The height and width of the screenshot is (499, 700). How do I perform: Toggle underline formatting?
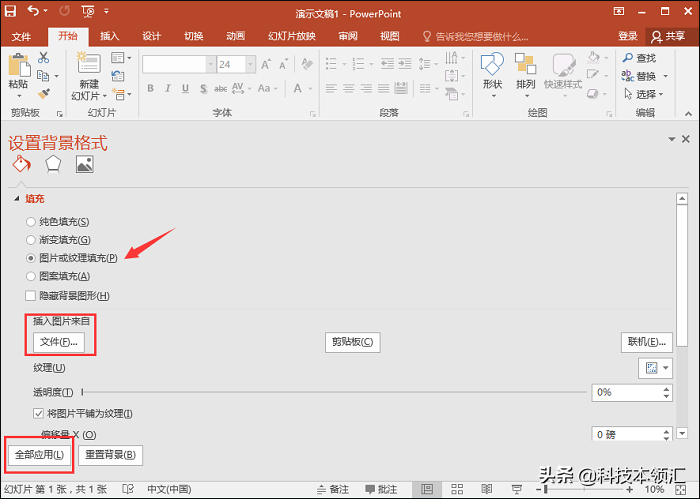[185, 88]
